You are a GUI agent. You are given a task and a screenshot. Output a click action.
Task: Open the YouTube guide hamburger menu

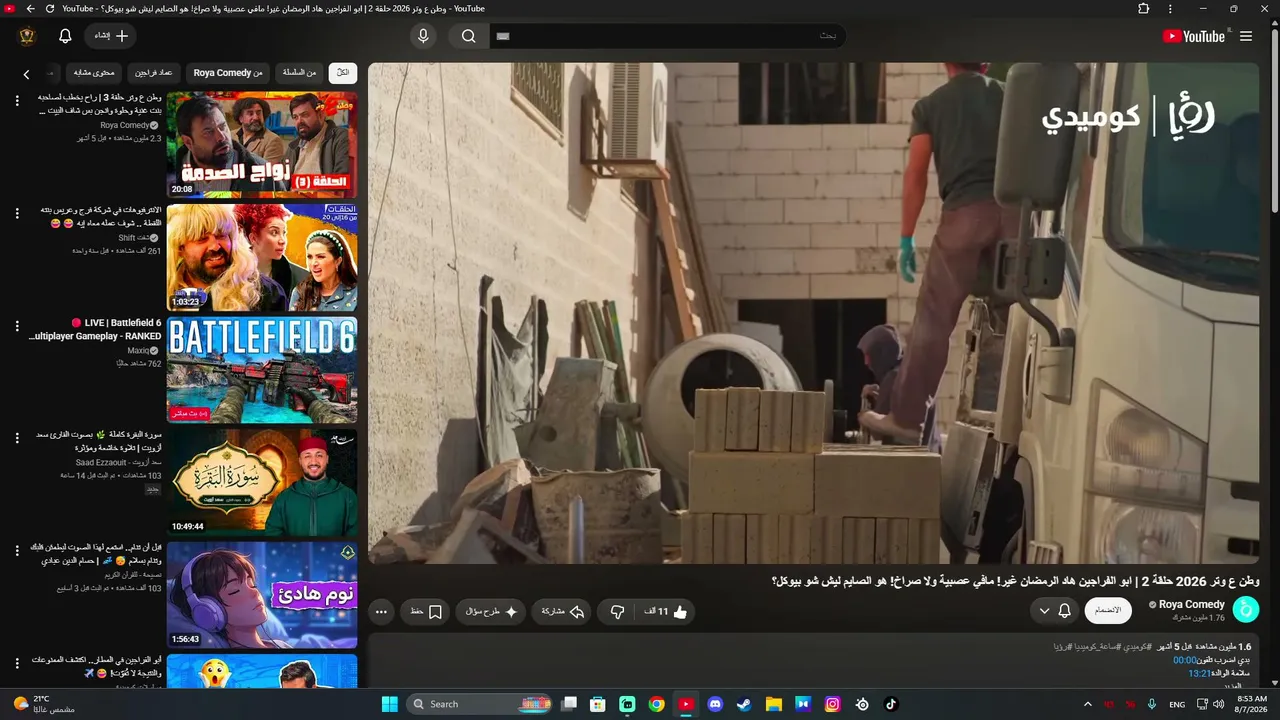click(x=1246, y=36)
